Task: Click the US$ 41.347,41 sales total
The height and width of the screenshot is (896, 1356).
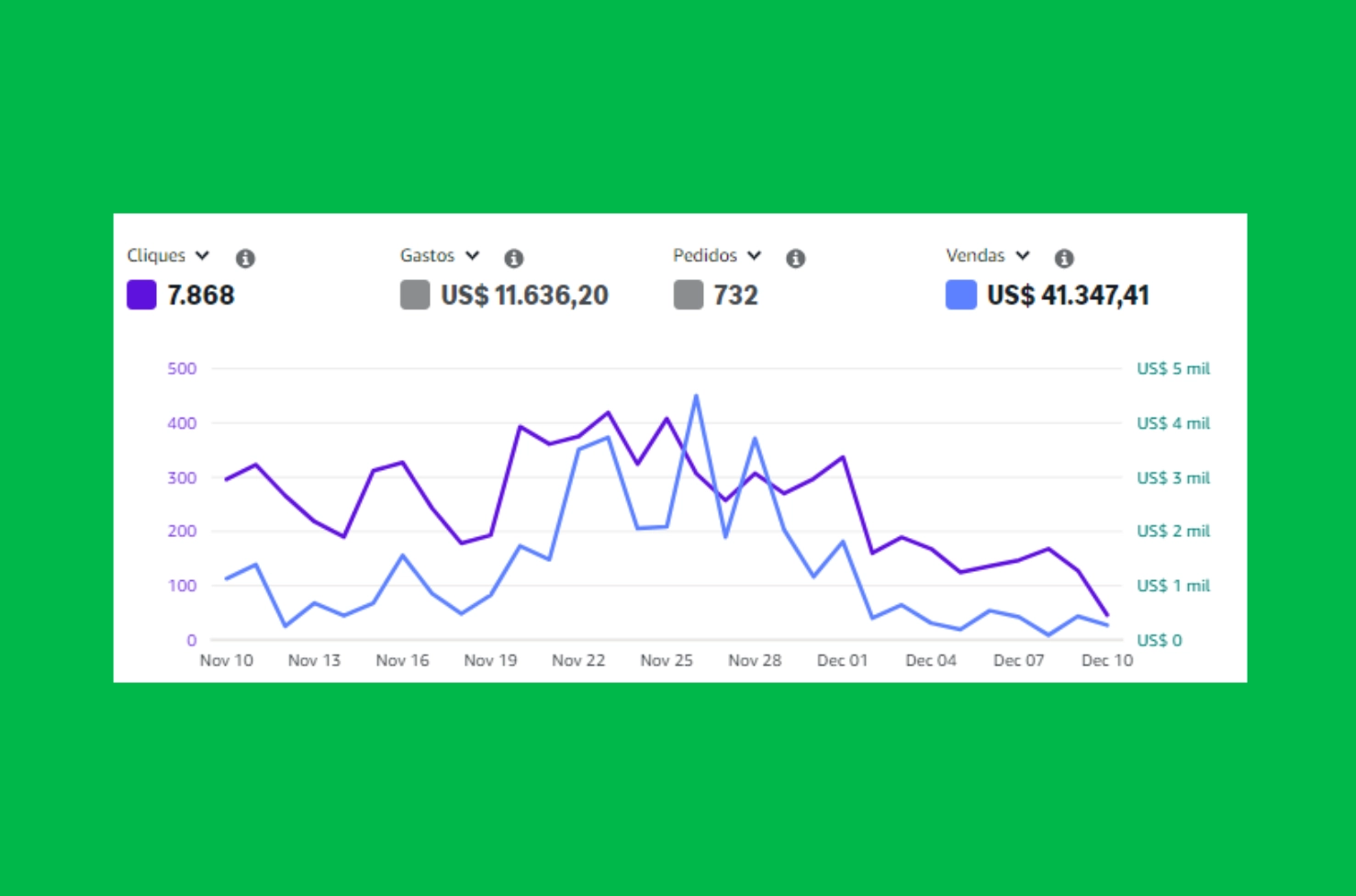Action: tap(1068, 295)
